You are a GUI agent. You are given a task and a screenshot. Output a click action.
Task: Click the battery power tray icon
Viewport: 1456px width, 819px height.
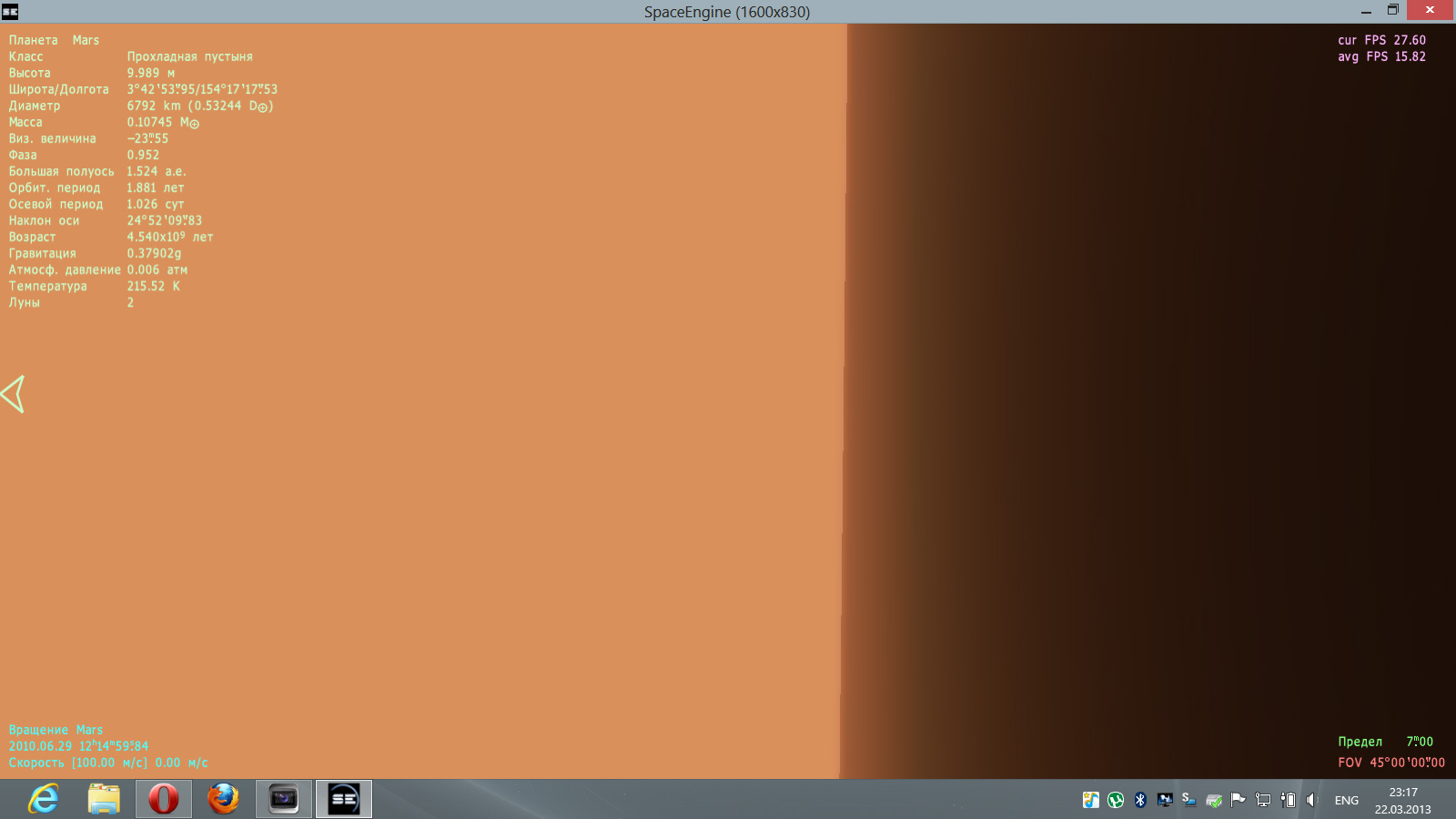[x=1288, y=800]
